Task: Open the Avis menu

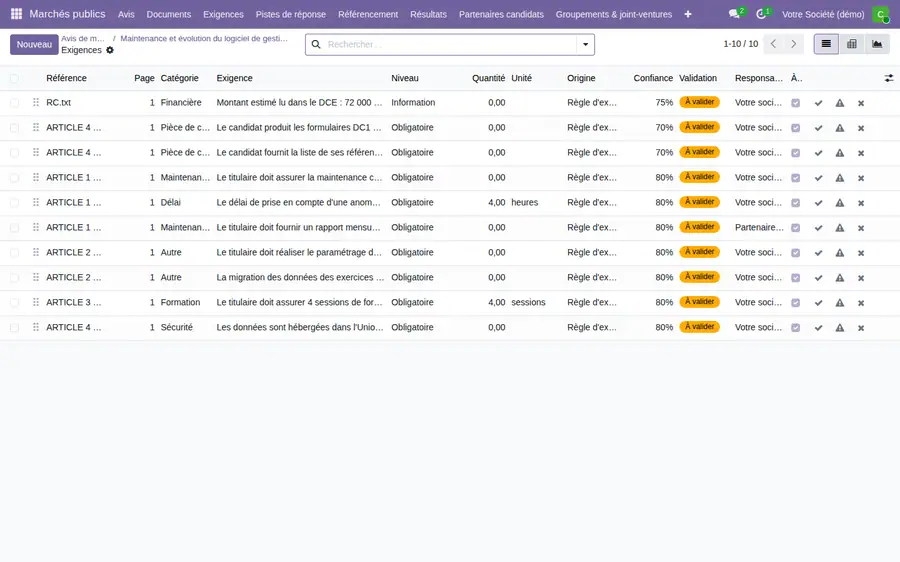Action: [126, 14]
